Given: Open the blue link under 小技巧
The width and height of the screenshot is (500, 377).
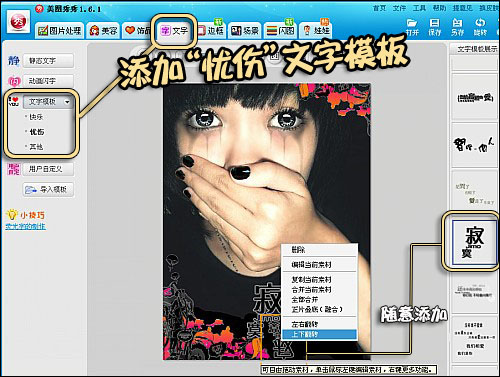Looking at the screenshot, I should click(x=25, y=227).
